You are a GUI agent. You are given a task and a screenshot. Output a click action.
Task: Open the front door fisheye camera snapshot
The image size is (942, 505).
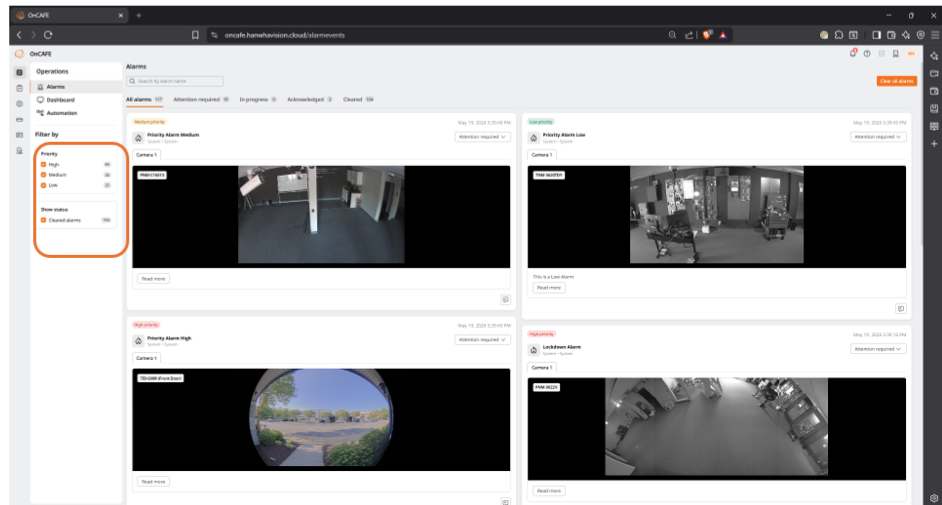[x=321, y=420]
